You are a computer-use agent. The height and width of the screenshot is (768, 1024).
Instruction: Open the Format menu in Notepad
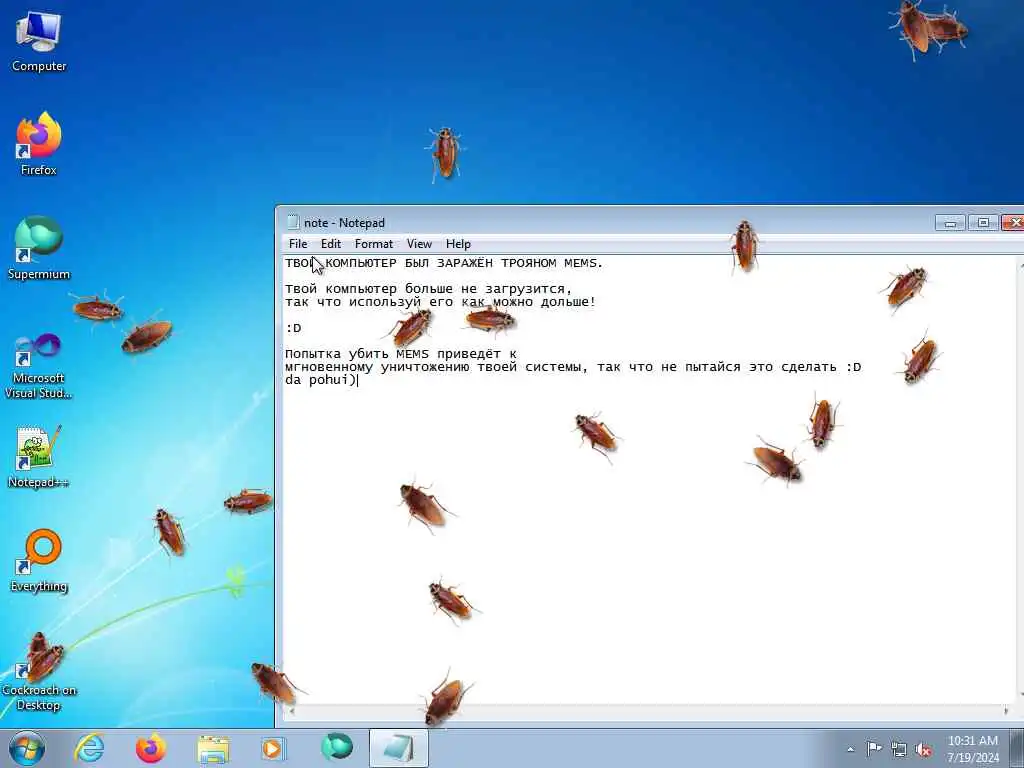click(x=374, y=244)
